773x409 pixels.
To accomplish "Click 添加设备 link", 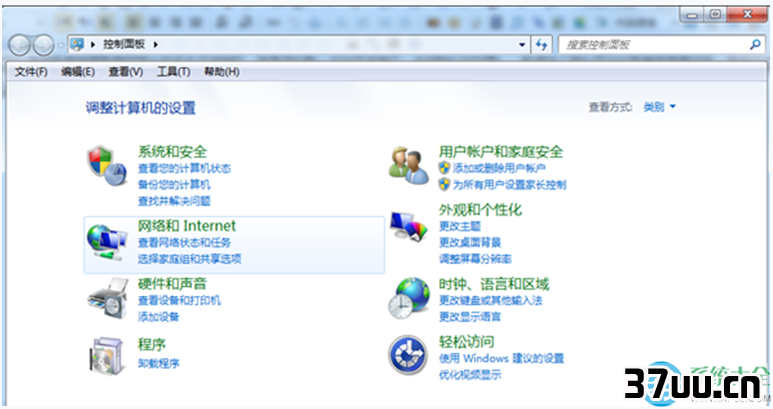I will (158, 316).
